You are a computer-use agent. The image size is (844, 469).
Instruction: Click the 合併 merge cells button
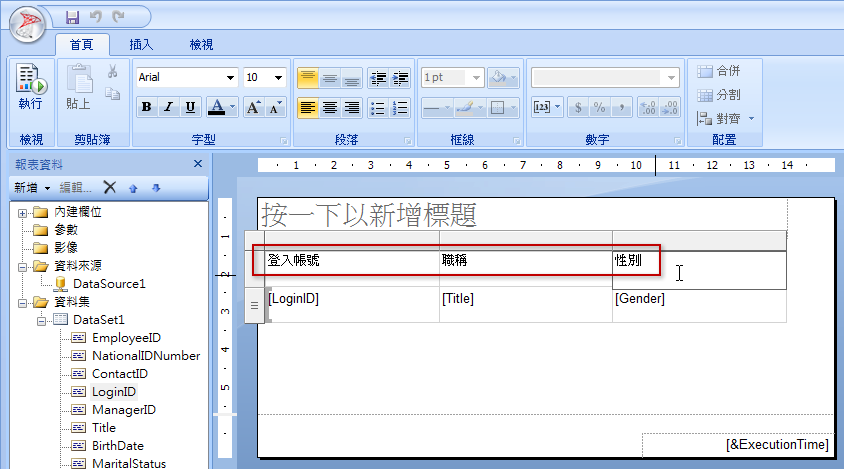(719, 71)
